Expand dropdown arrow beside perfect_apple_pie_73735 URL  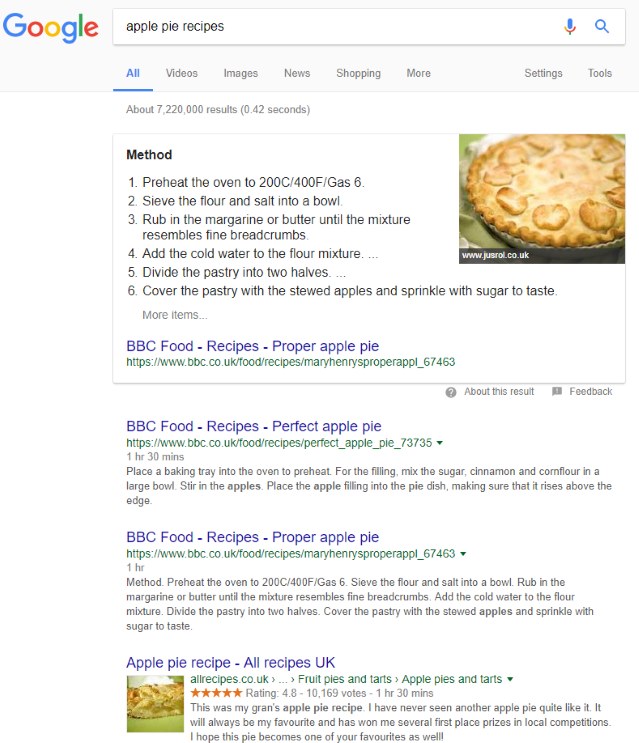[x=440, y=443]
